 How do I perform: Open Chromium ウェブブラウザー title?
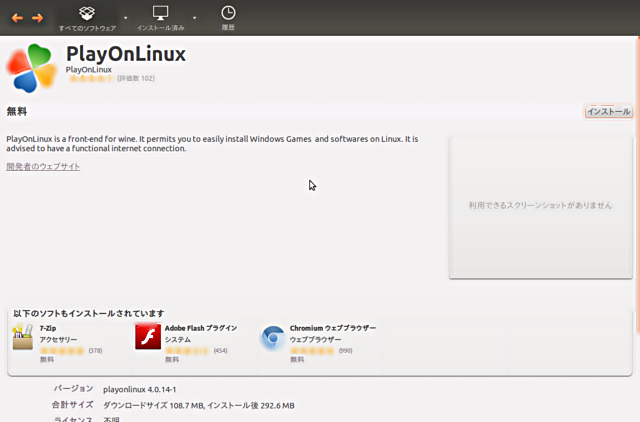[x=333, y=328]
